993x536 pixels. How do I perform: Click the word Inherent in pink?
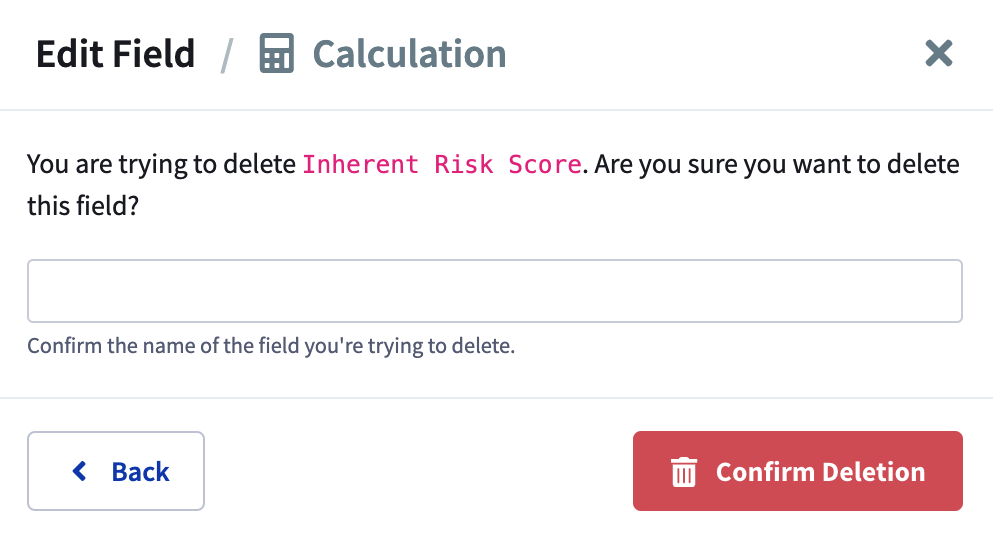360,165
